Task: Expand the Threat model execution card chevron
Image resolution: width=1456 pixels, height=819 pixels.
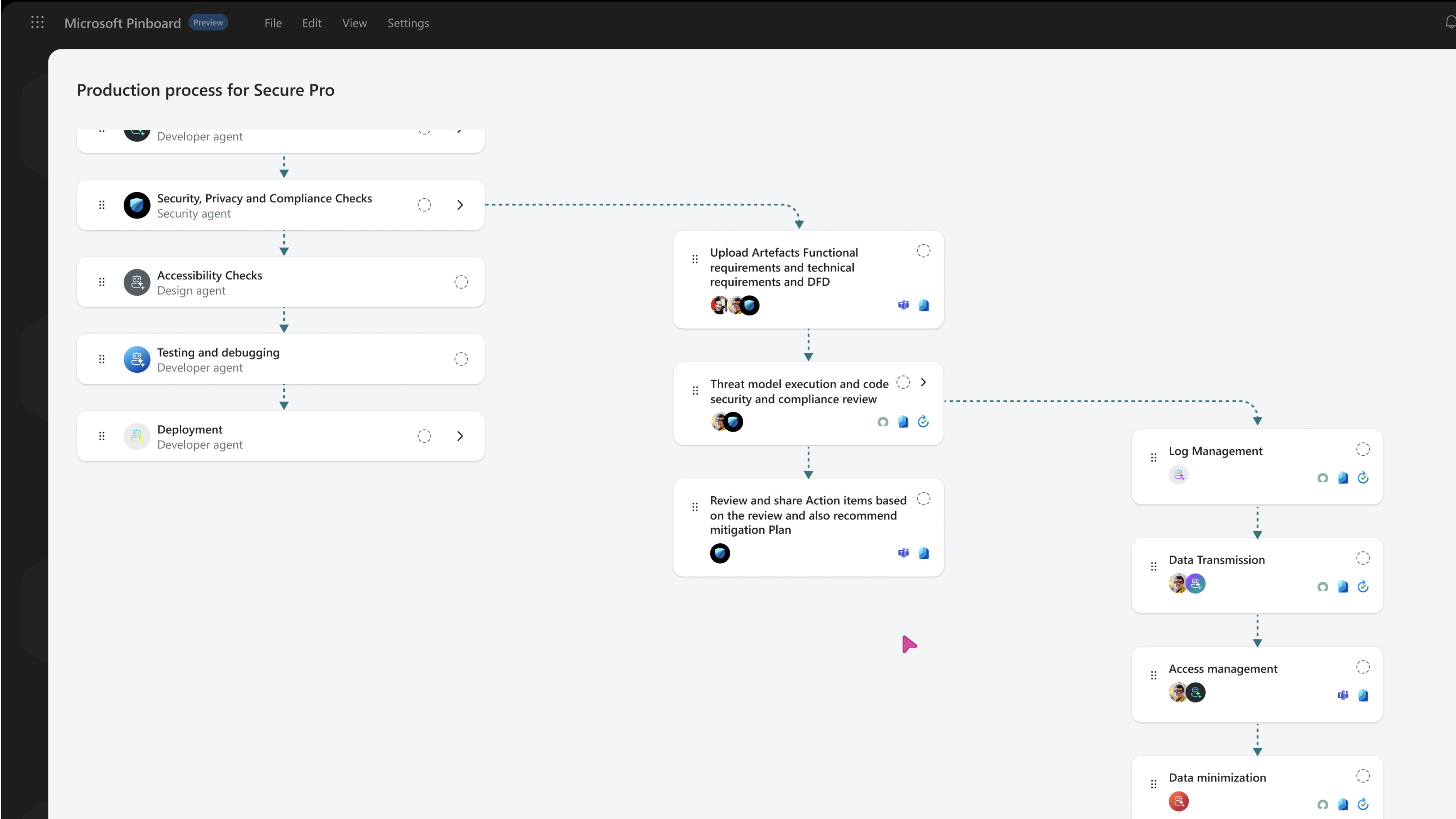Action: (924, 383)
